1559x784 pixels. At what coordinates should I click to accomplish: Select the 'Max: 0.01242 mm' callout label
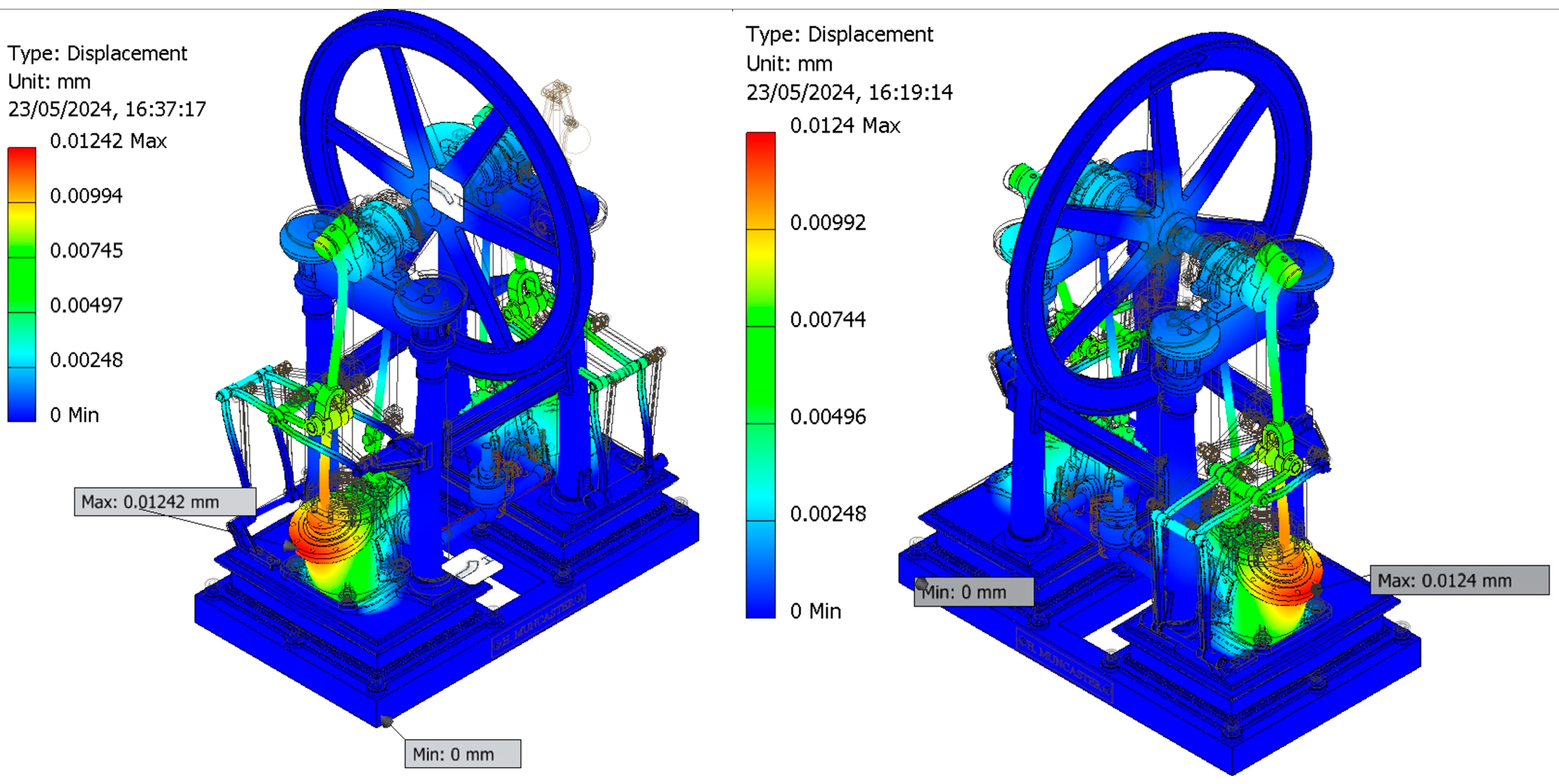pos(165,501)
